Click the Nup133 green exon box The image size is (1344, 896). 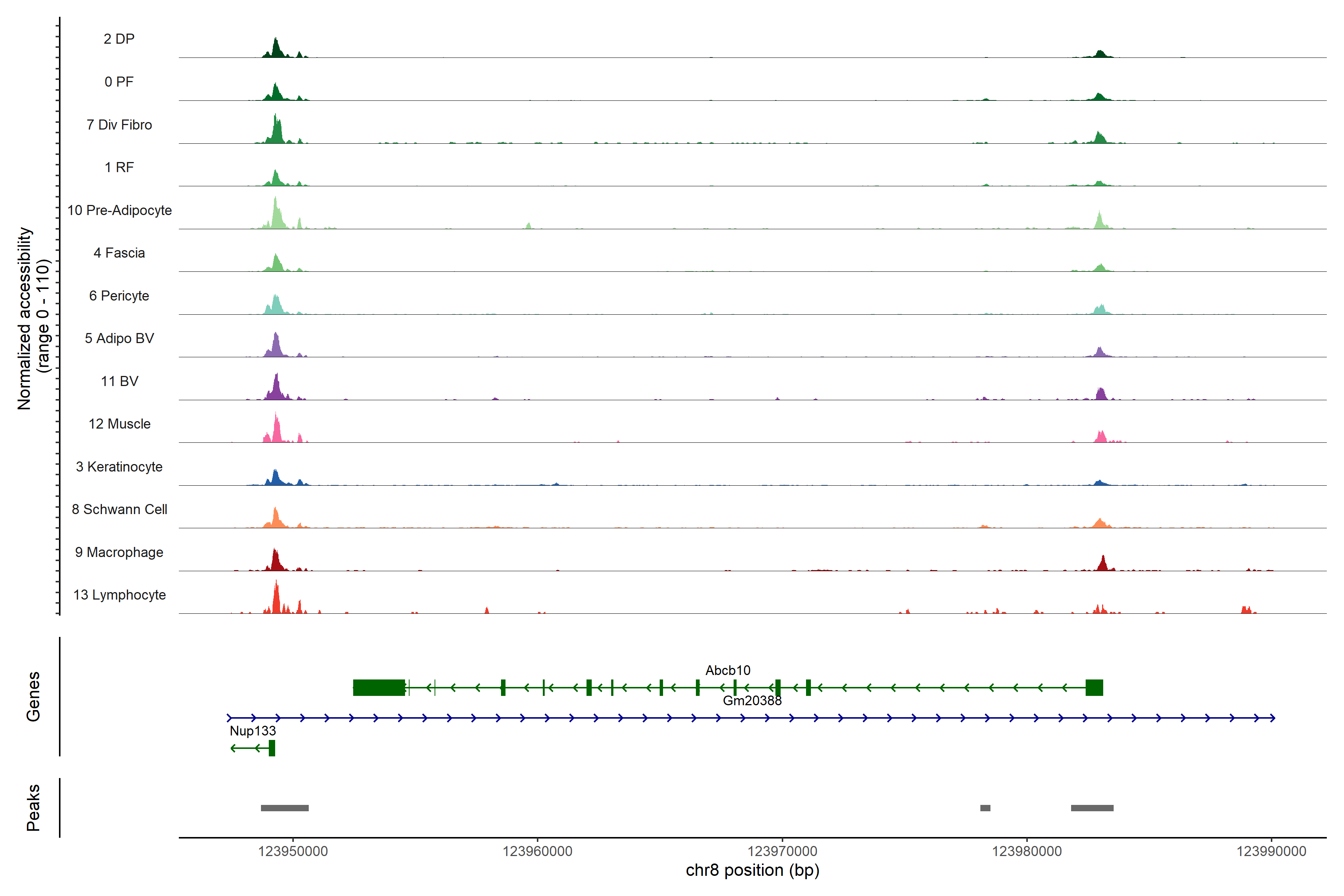coord(272,748)
